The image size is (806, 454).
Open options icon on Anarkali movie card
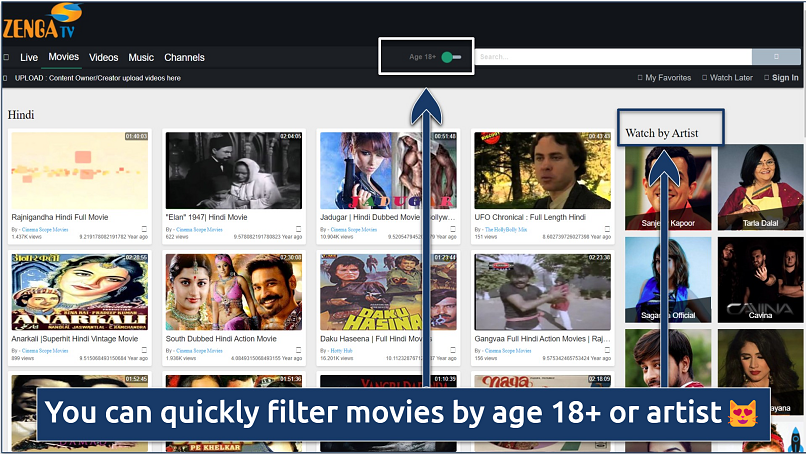tap(144, 351)
